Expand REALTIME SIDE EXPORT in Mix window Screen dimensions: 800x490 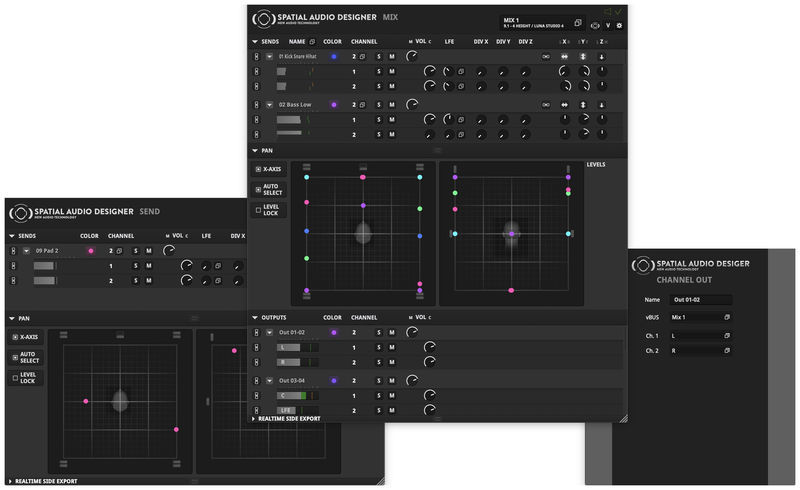point(254,419)
